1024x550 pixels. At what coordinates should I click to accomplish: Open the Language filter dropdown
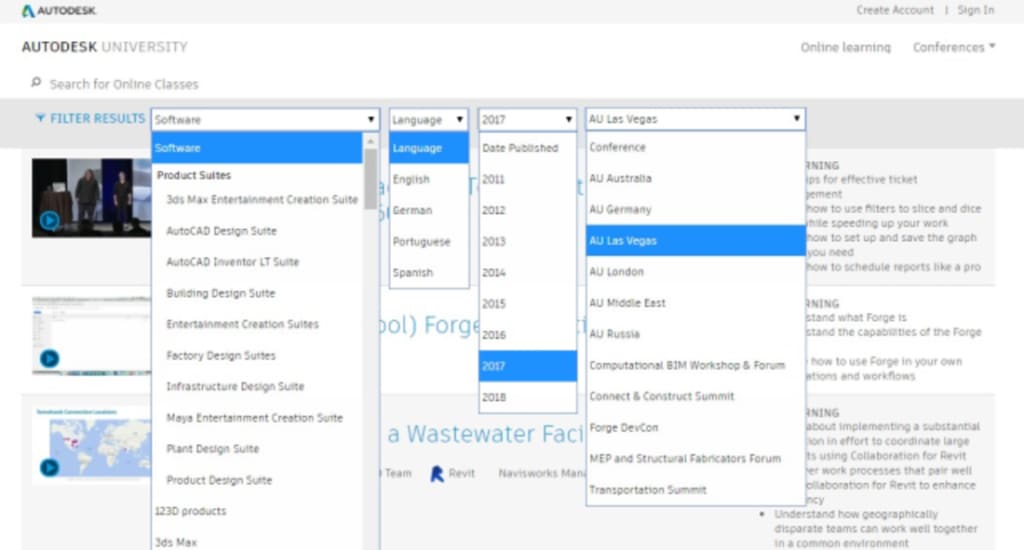tap(428, 120)
